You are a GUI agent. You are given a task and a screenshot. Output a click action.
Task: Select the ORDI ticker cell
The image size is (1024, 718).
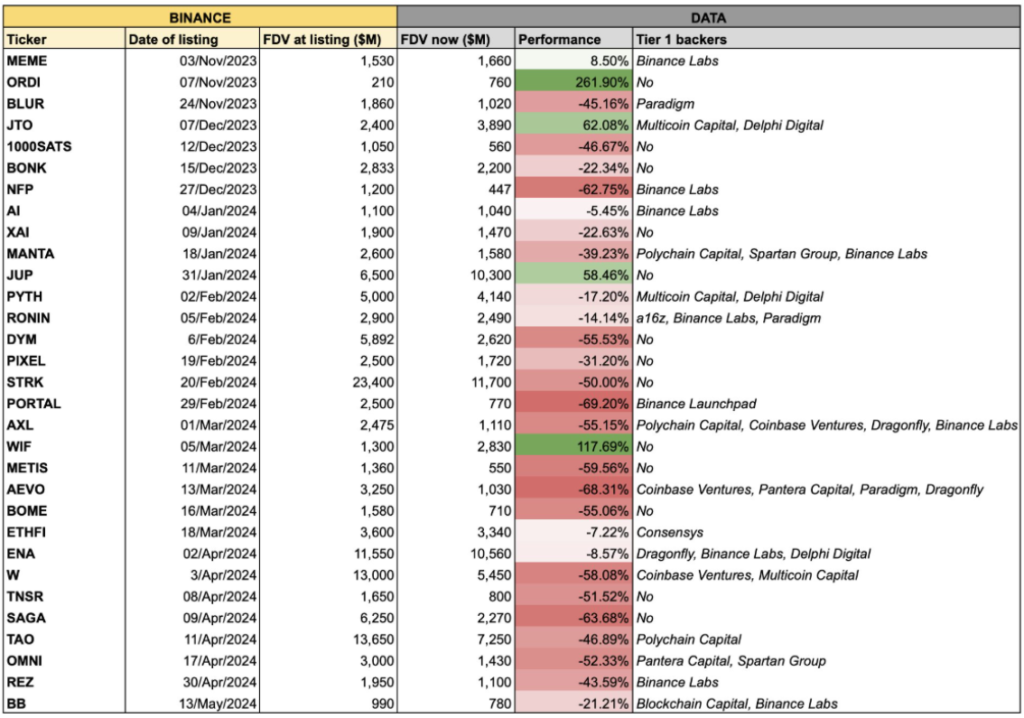pos(63,82)
